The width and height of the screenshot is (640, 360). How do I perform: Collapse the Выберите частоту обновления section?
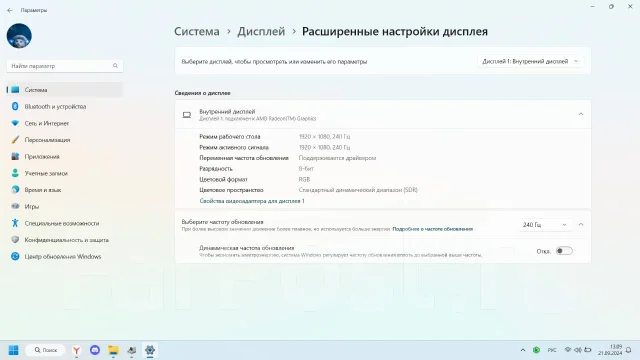[x=581, y=224]
